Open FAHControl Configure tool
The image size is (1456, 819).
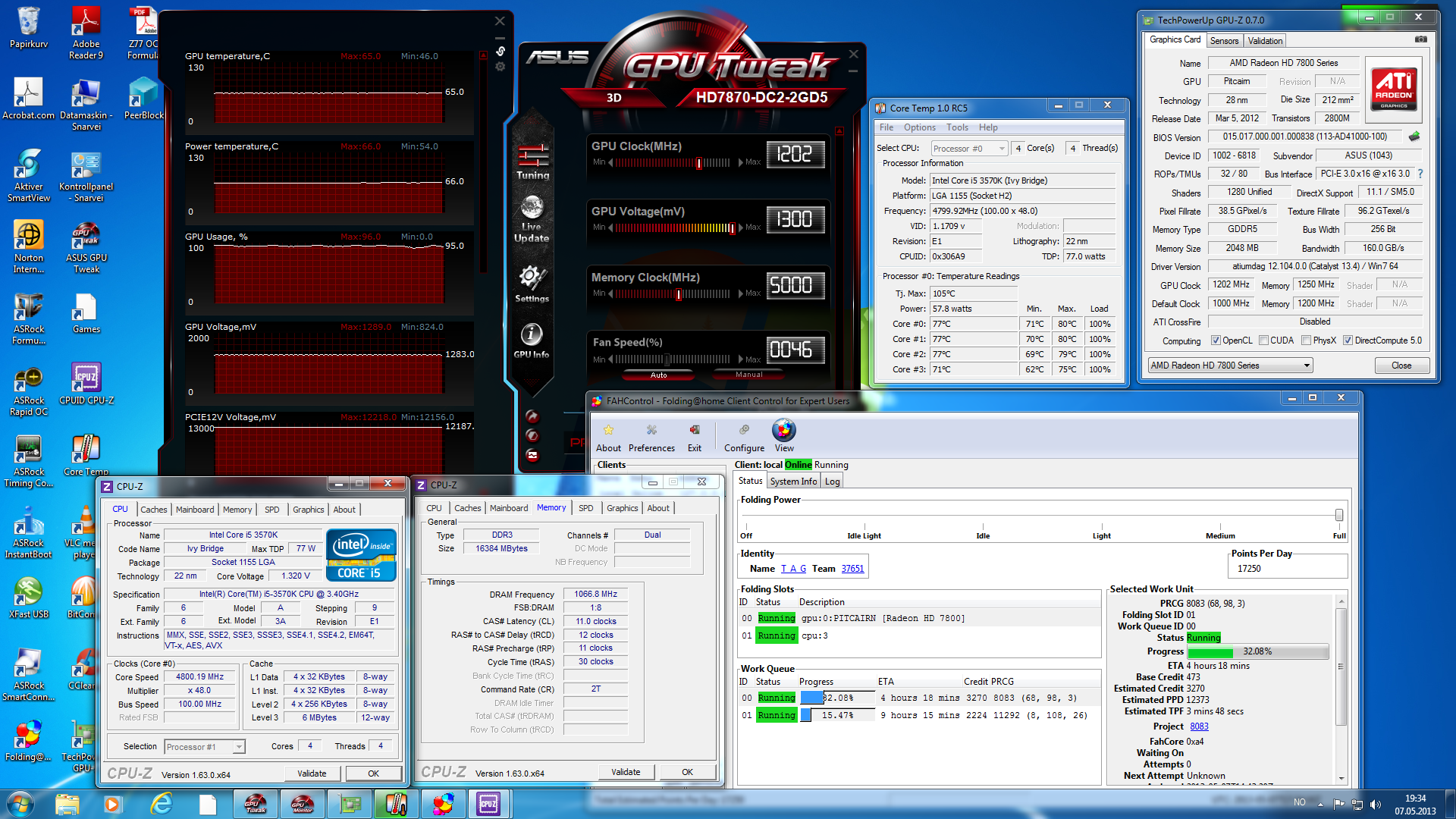(744, 430)
